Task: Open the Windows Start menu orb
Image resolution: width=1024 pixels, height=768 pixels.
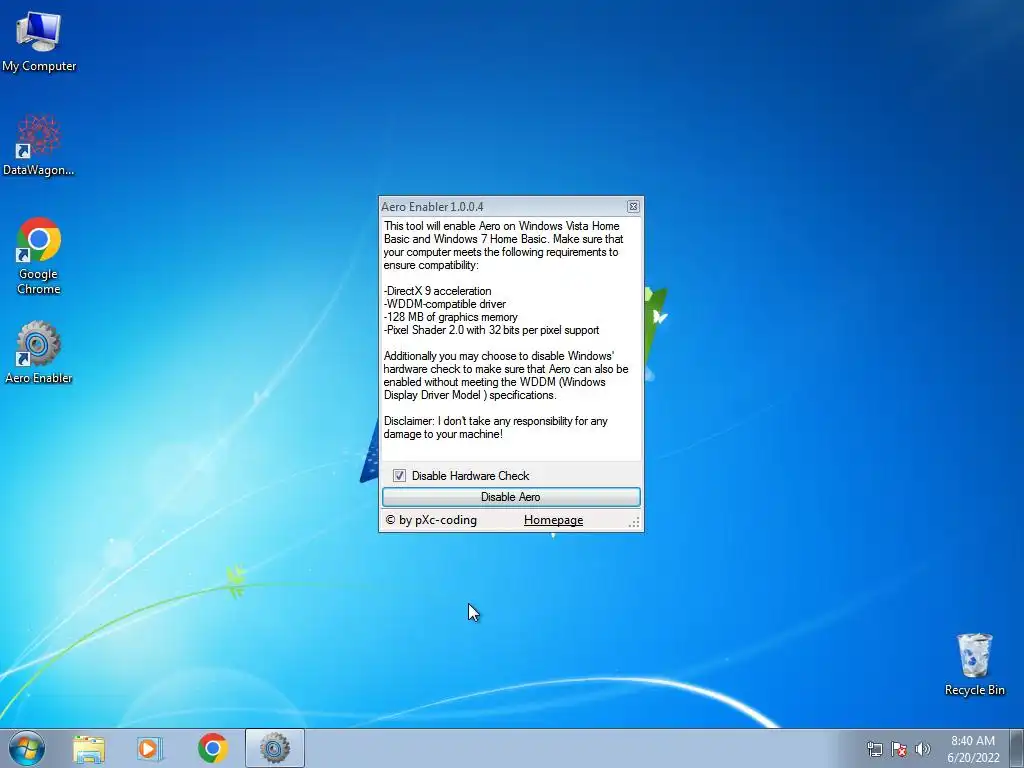Action: tap(27, 748)
